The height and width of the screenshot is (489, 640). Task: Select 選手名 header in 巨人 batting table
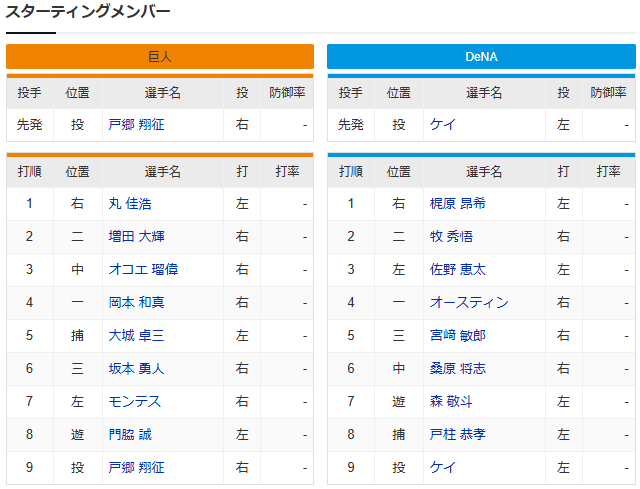(162, 172)
